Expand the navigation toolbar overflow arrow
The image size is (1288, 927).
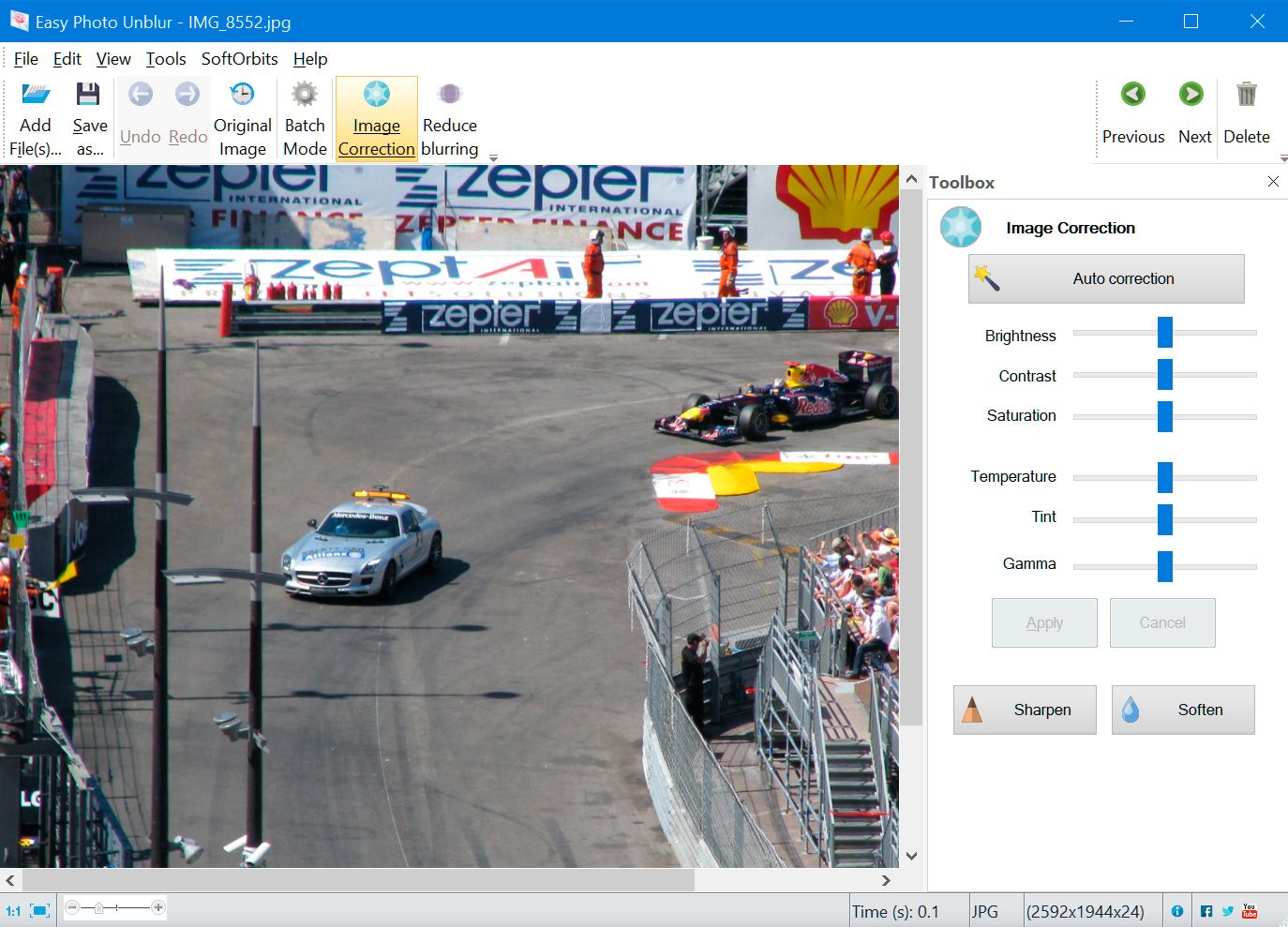click(x=1283, y=157)
